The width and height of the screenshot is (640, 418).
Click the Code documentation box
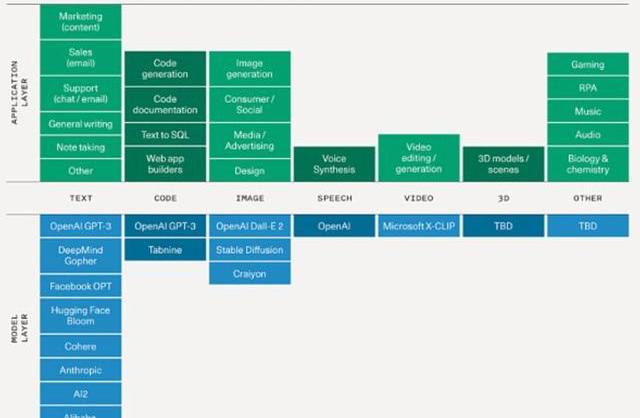[x=165, y=104]
